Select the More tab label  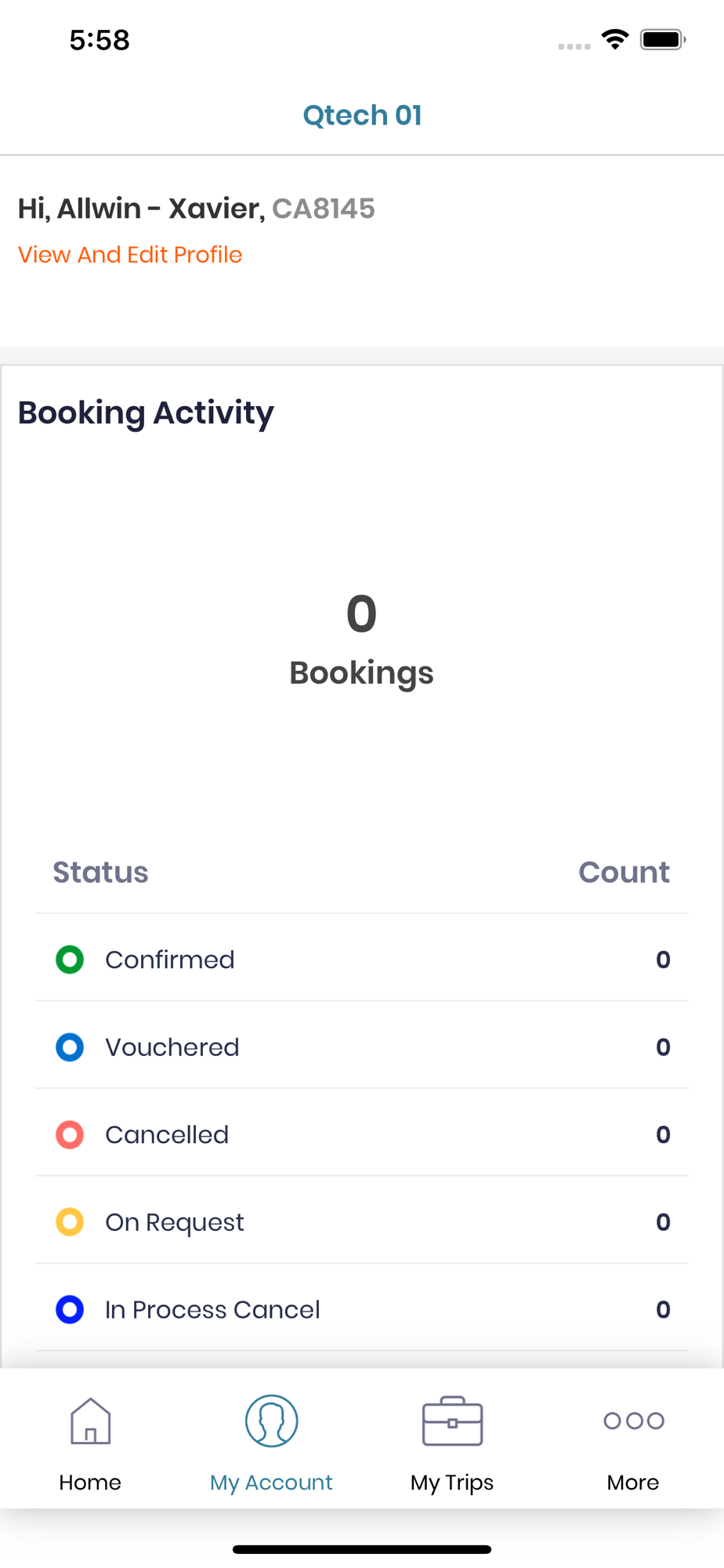[x=633, y=1483]
